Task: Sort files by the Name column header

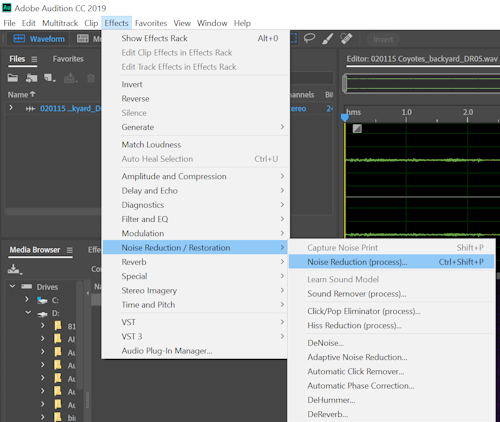Action: [x=21, y=95]
